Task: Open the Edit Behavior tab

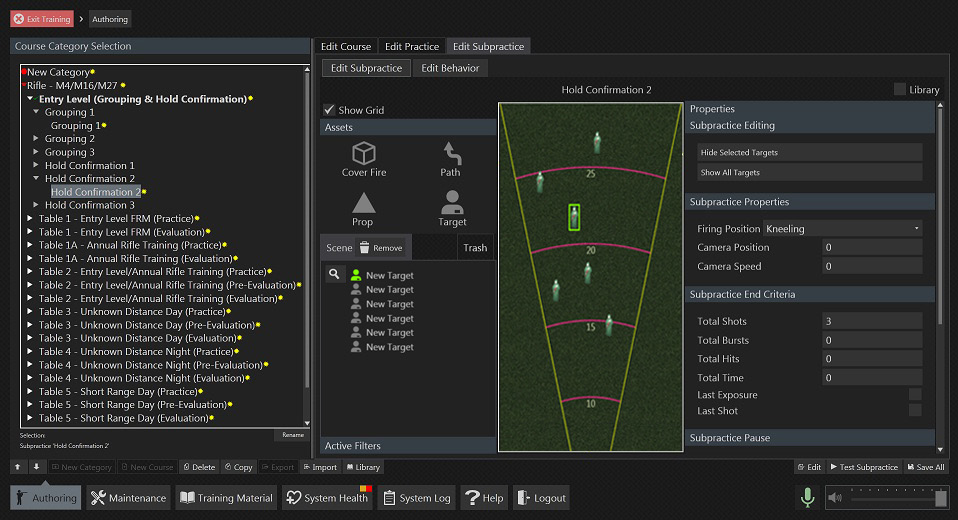Action: tap(450, 68)
